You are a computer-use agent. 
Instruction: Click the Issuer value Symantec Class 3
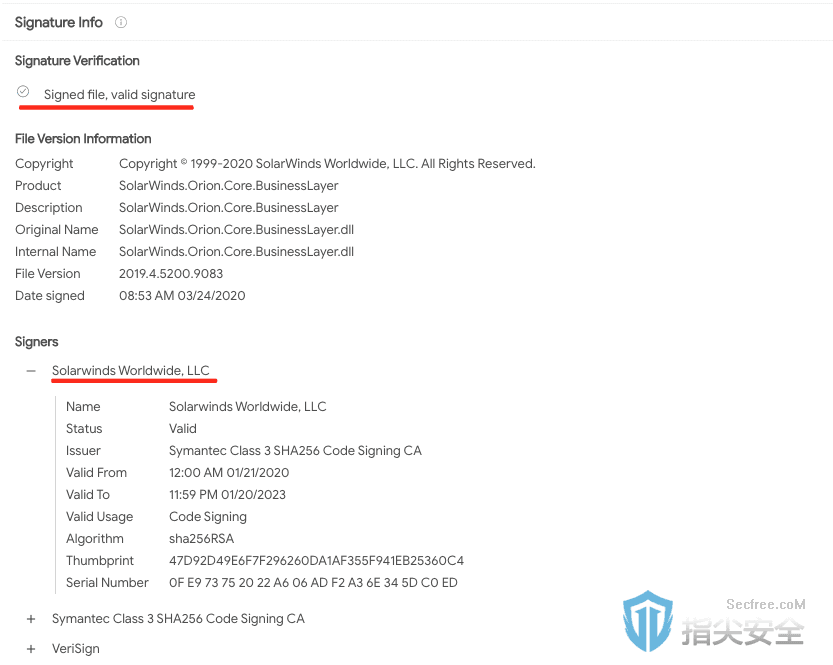point(295,451)
